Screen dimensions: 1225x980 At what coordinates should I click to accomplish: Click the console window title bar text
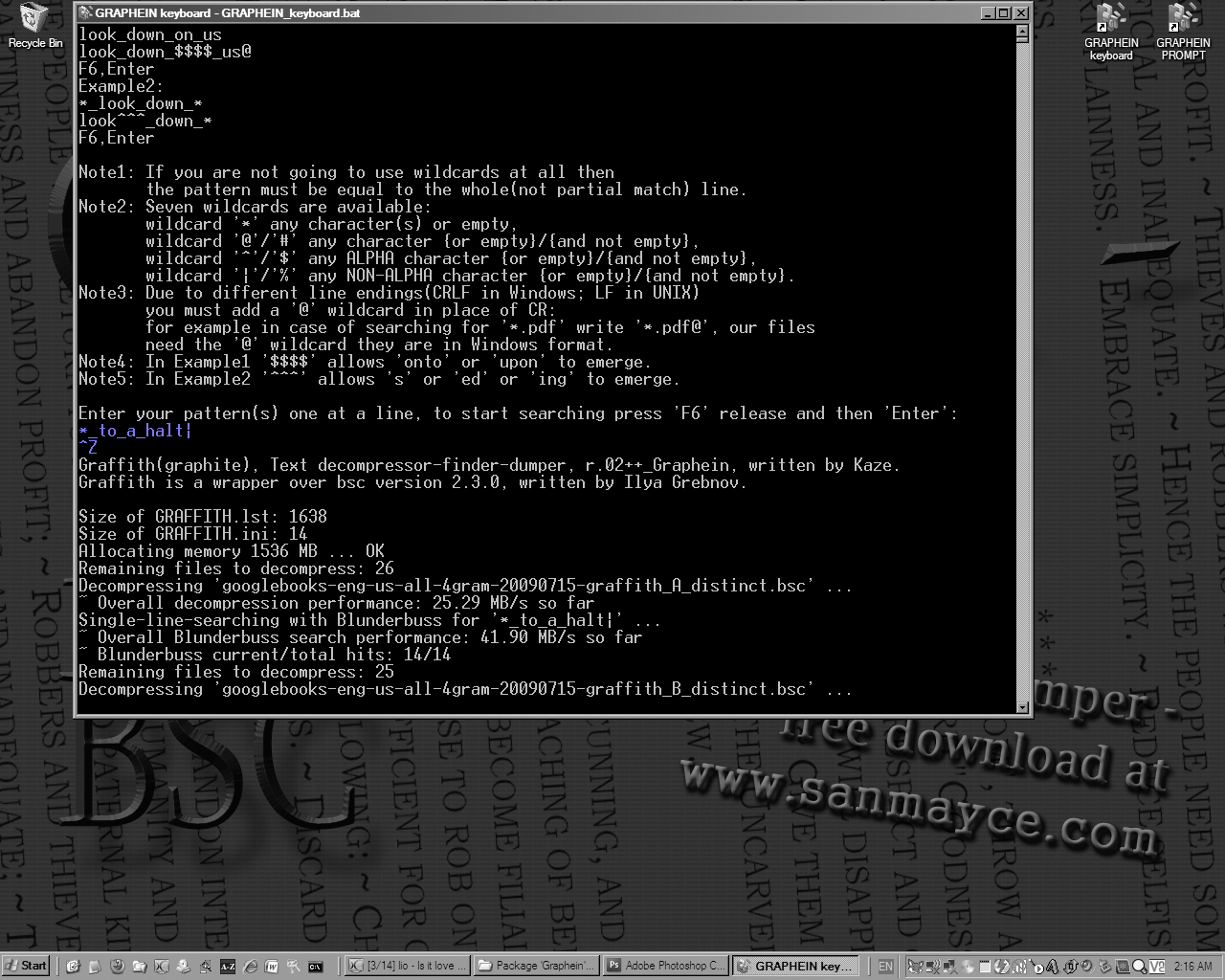(228, 13)
